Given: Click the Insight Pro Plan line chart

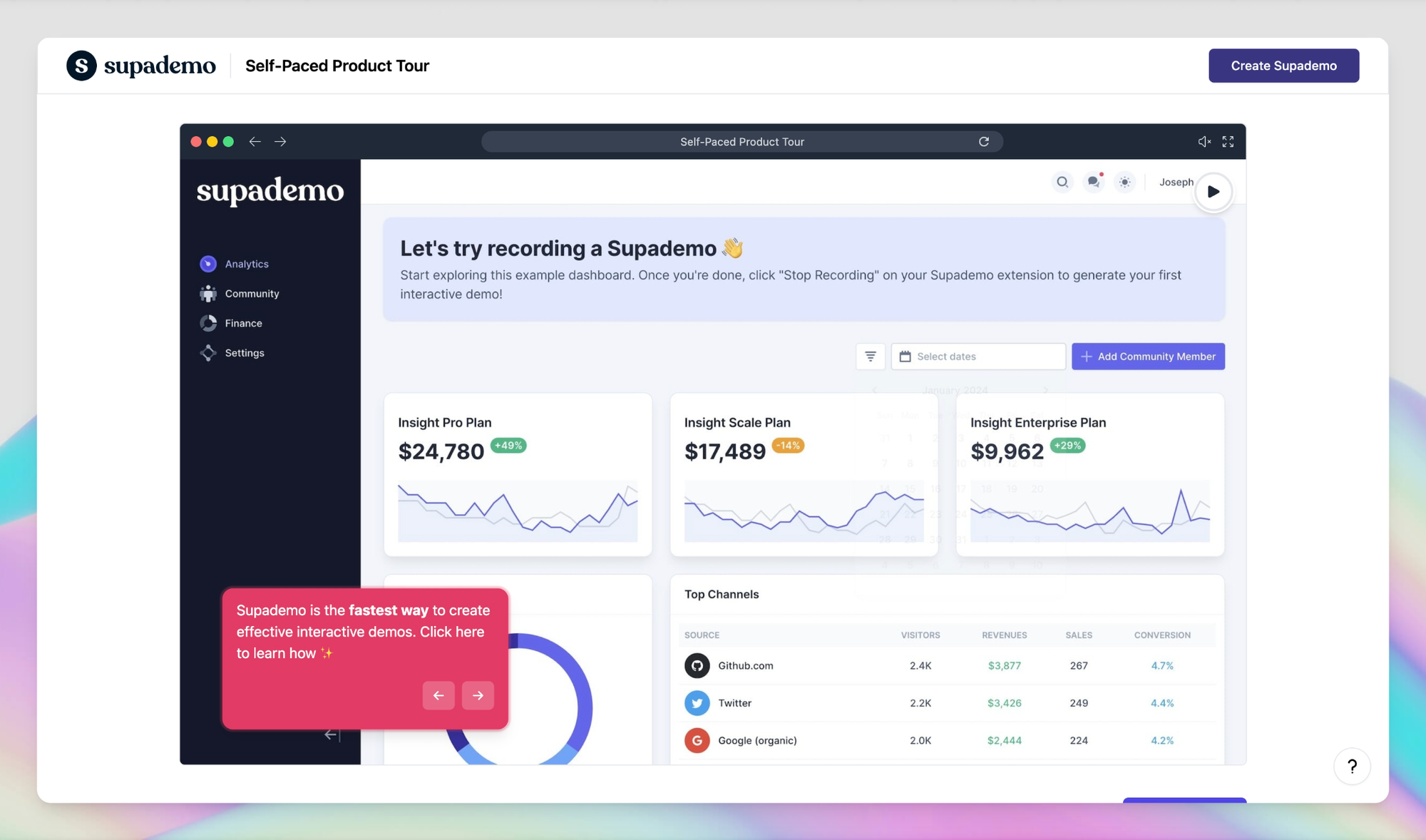Looking at the screenshot, I should (518, 511).
